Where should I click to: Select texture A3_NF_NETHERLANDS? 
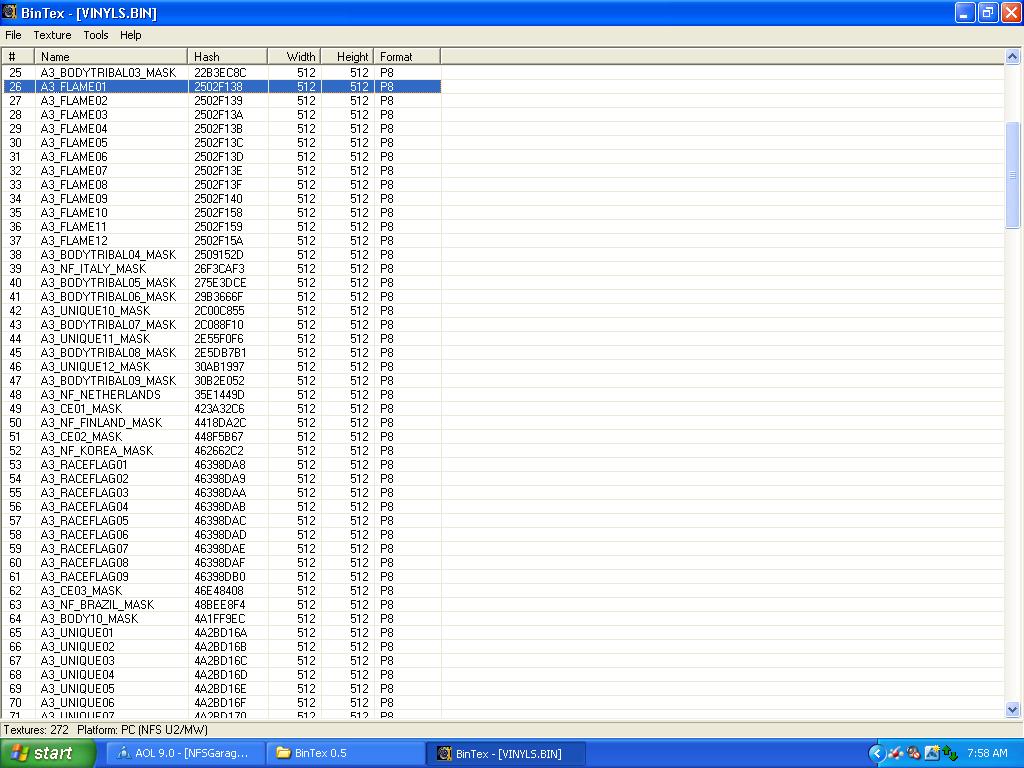coord(101,394)
